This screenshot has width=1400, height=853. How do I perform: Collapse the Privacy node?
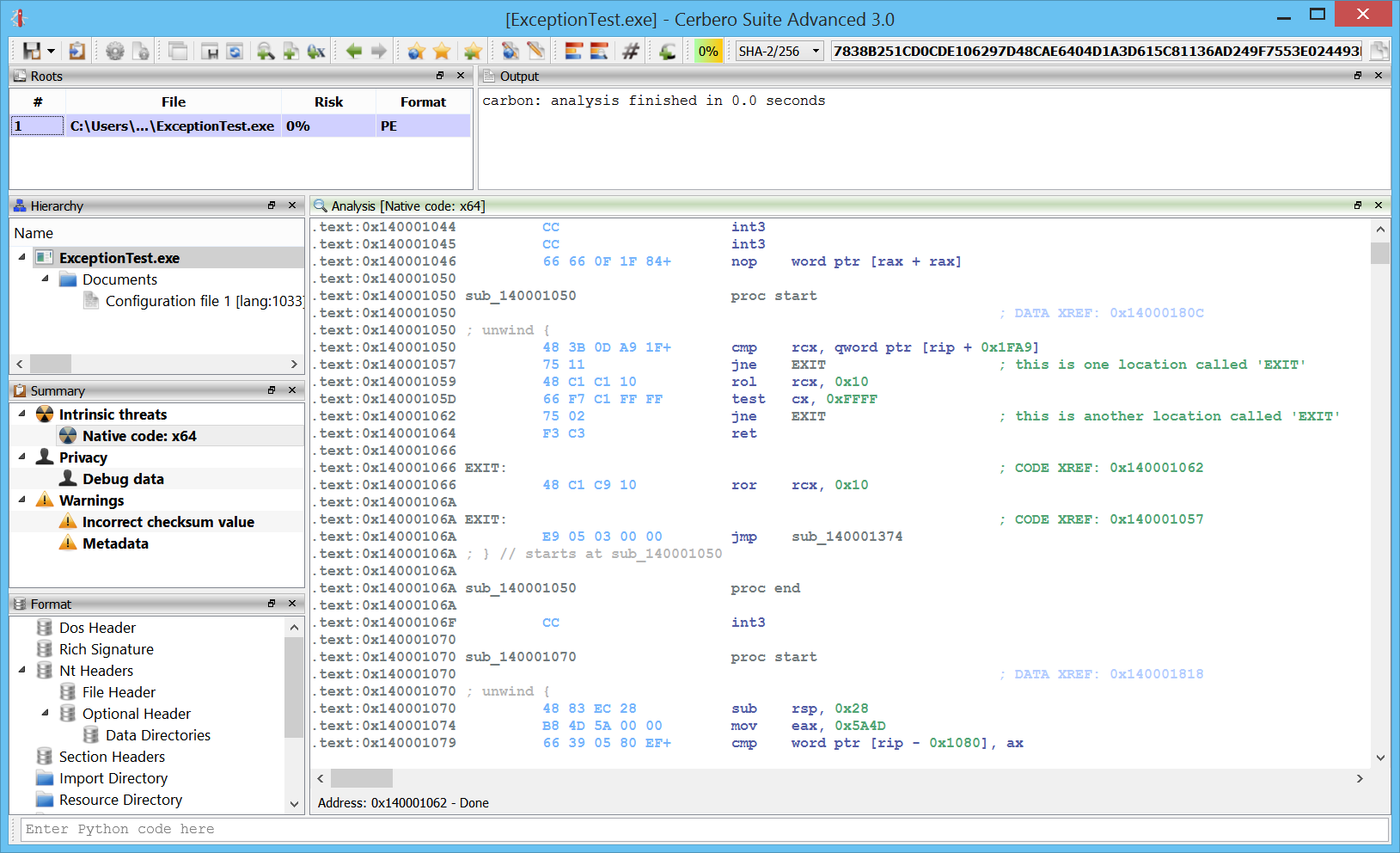click(x=22, y=457)
